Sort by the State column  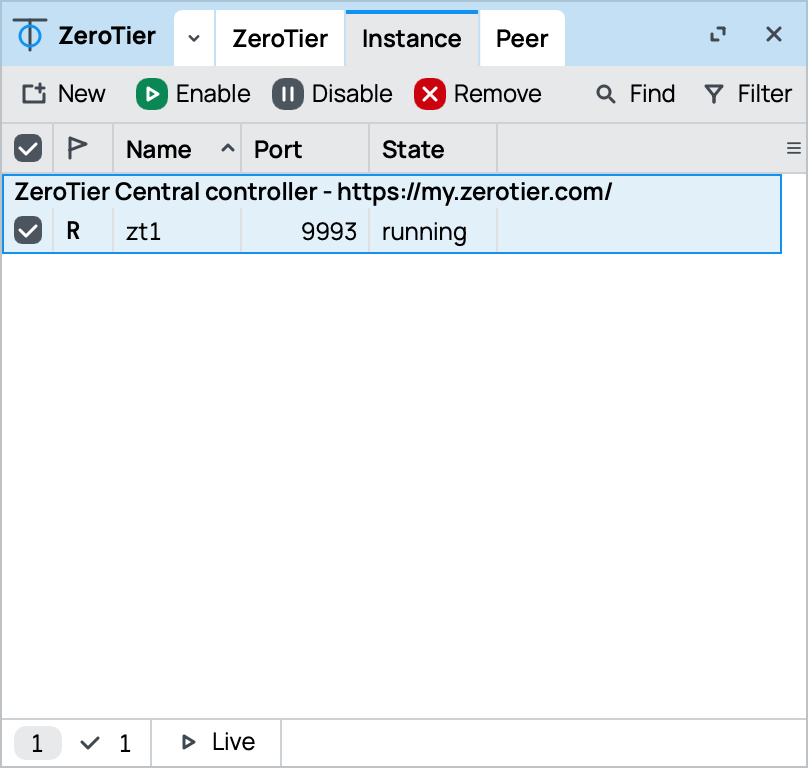click(x=433, y=149)
